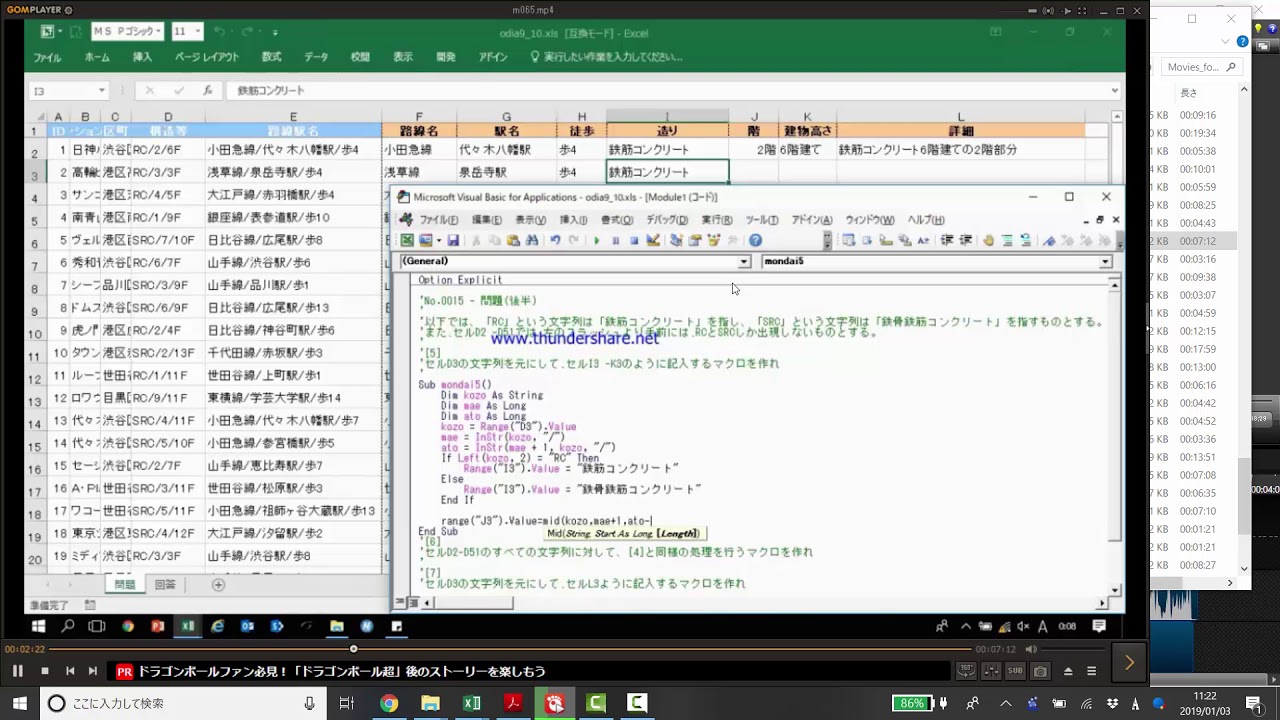Click the Excel icon in Windows taskbar
Screen dimensions: 1280x720
[472, 703]
